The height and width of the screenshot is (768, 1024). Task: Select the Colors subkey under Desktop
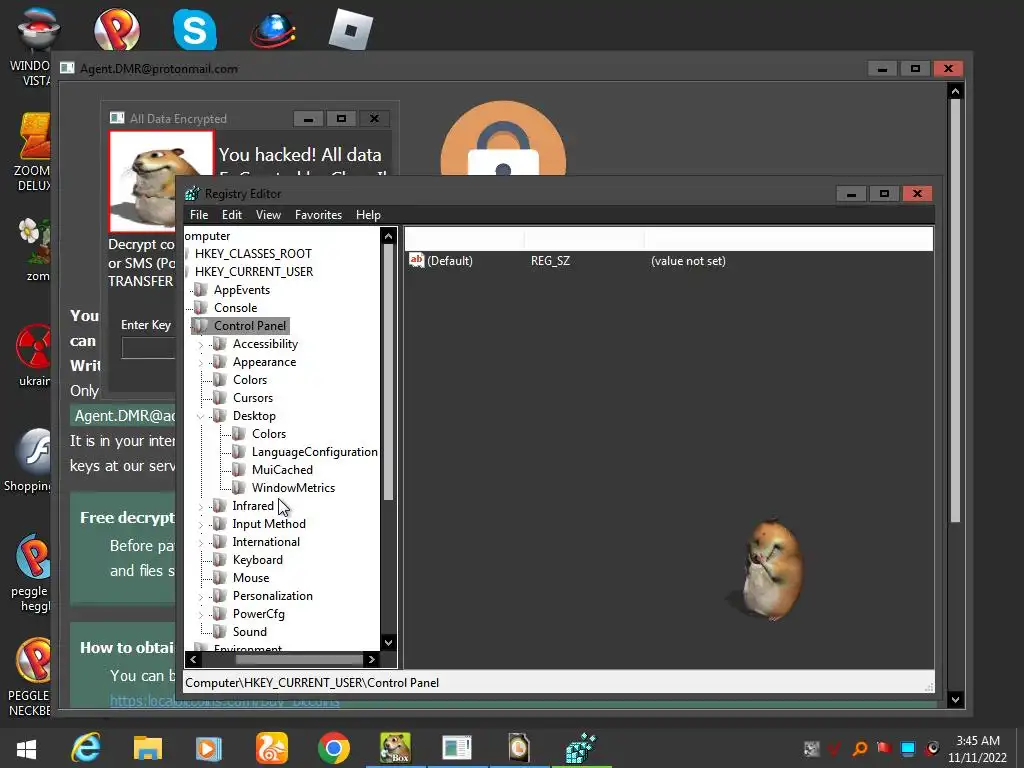[x=268, y=434]
